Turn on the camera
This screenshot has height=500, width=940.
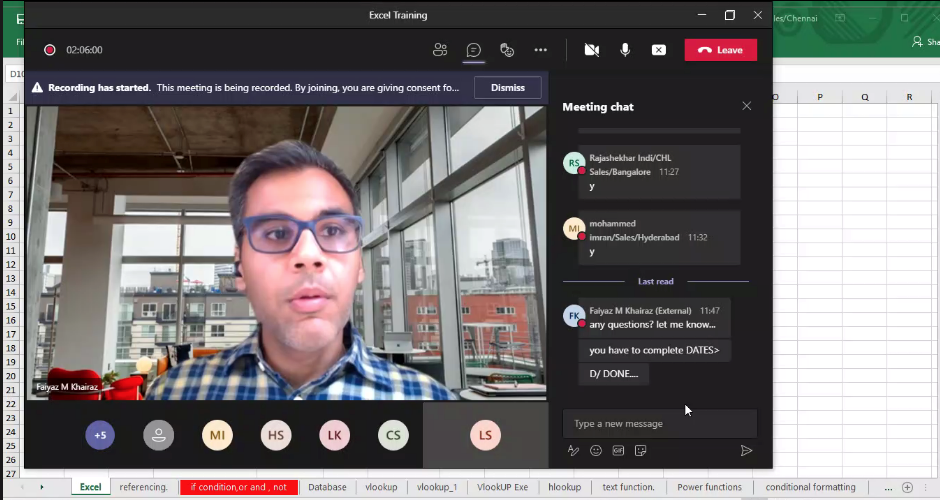click(x=591, y=50)
